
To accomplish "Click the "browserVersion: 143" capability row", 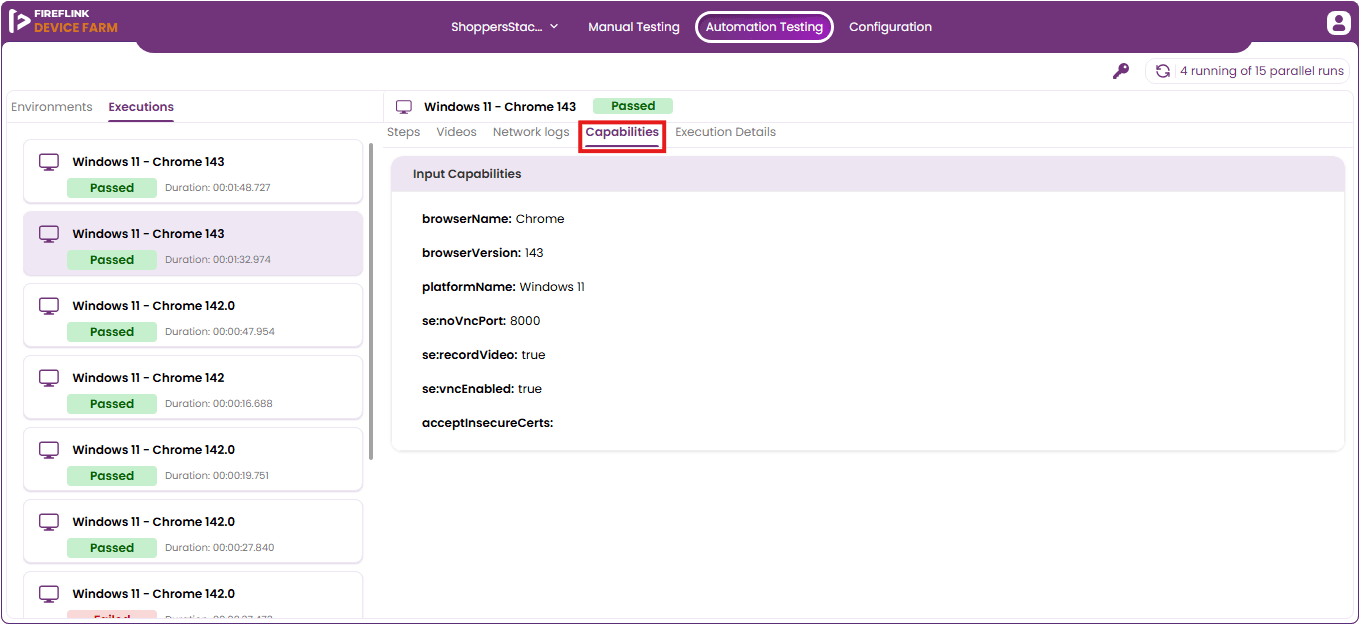I will point(483,253).
